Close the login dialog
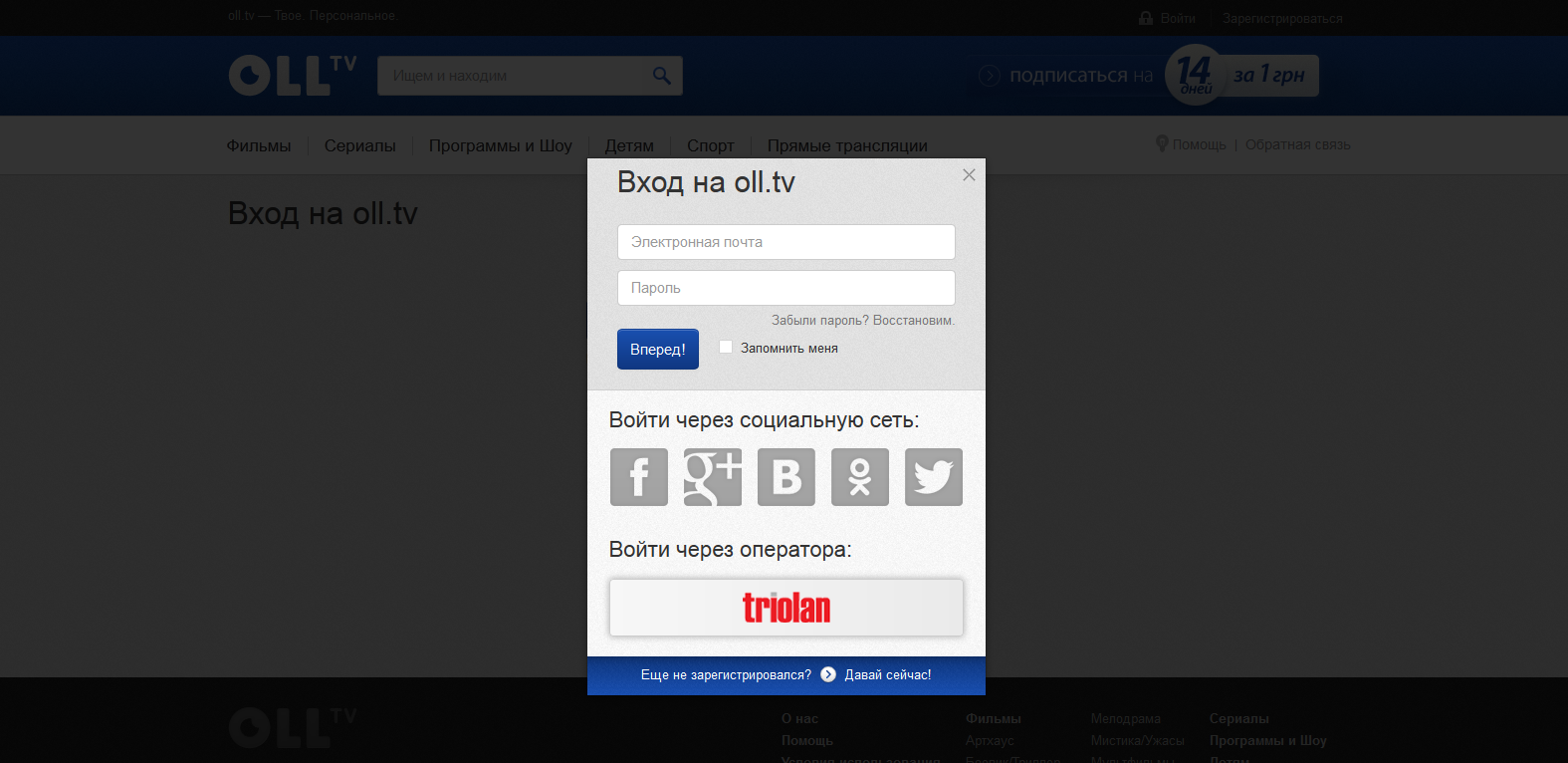Viewport: 1568px width, 763px height. 969,175
